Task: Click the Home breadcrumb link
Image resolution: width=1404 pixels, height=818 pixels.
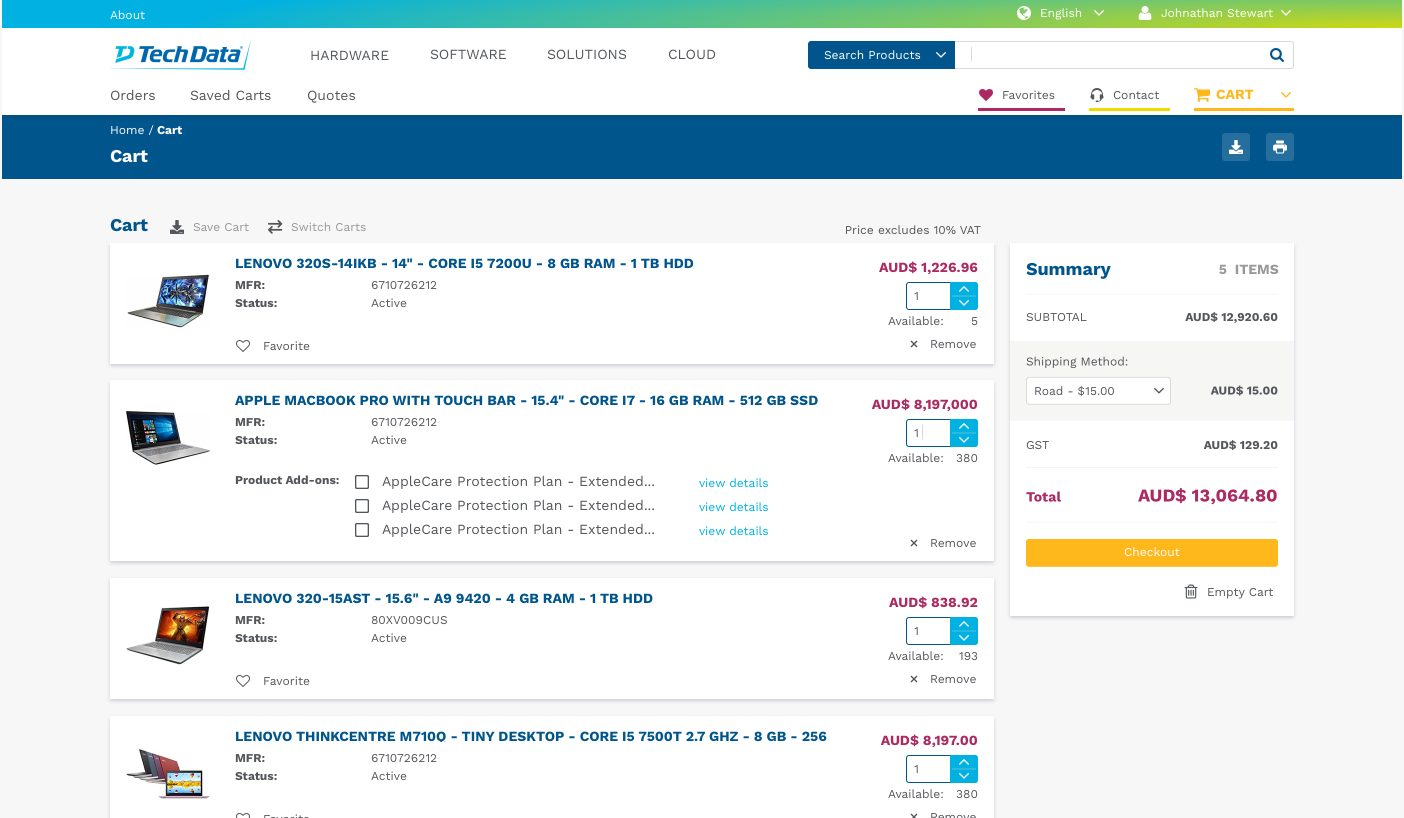Action: [127, 130]
